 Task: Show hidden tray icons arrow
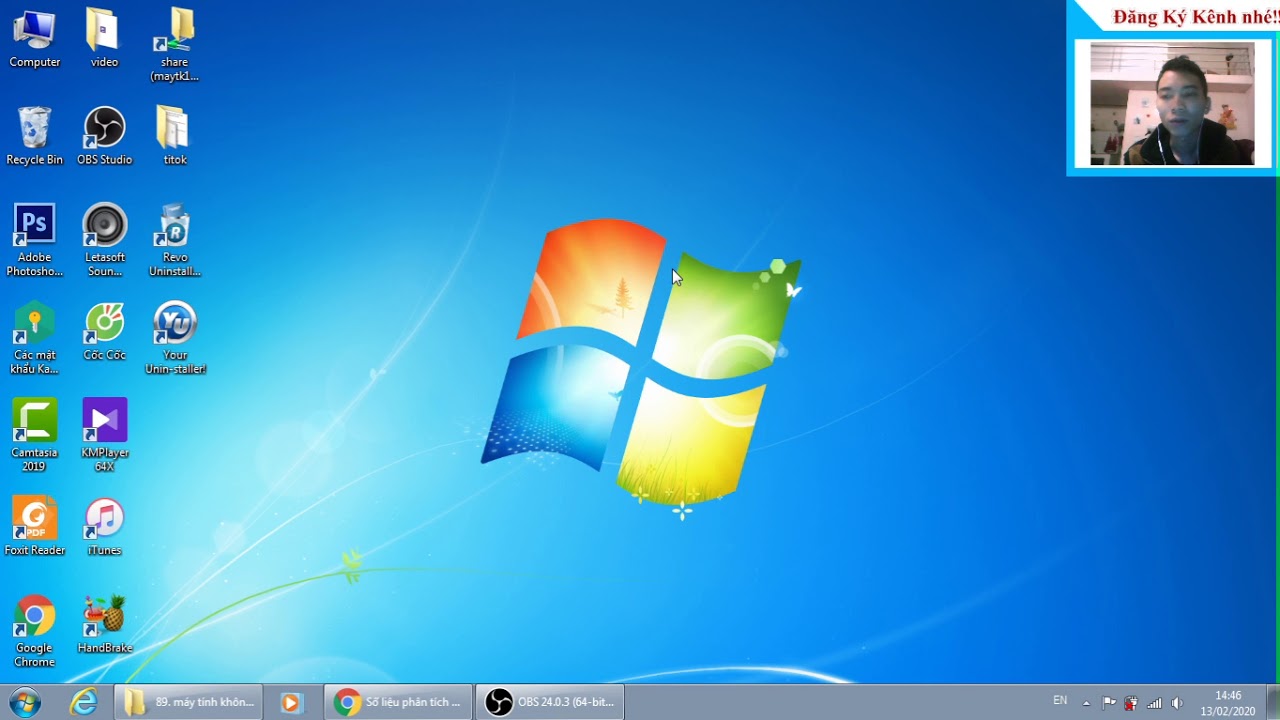click(x=1086, y=703)
